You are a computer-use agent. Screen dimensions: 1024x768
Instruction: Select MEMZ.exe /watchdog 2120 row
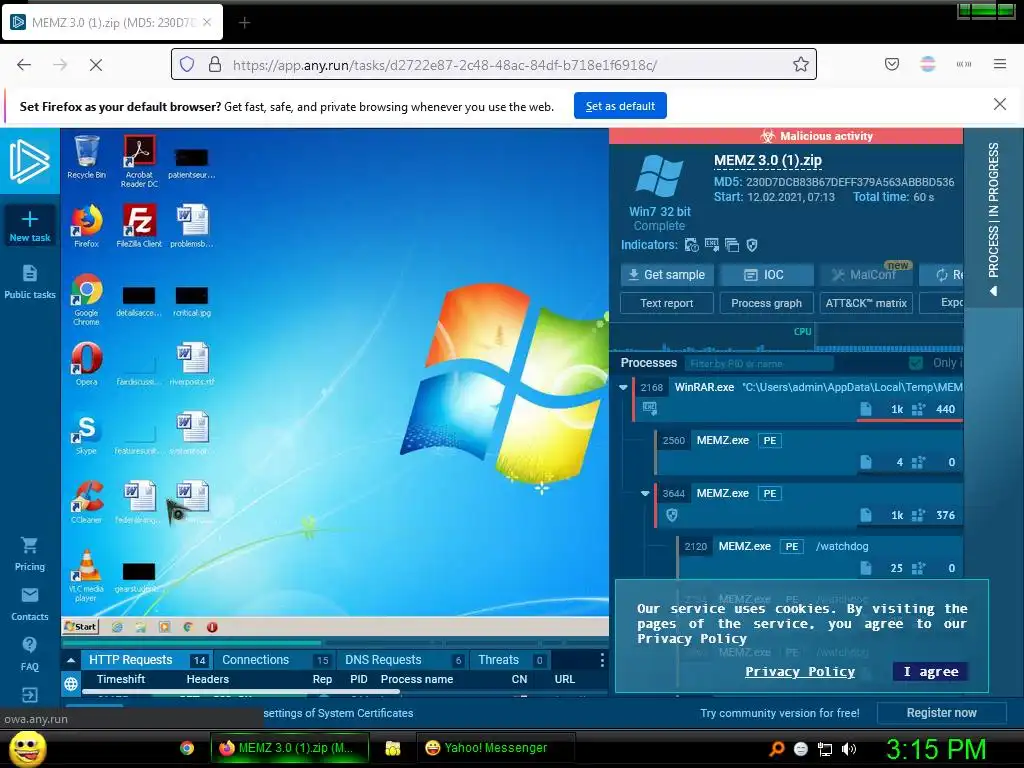(820, 557)
